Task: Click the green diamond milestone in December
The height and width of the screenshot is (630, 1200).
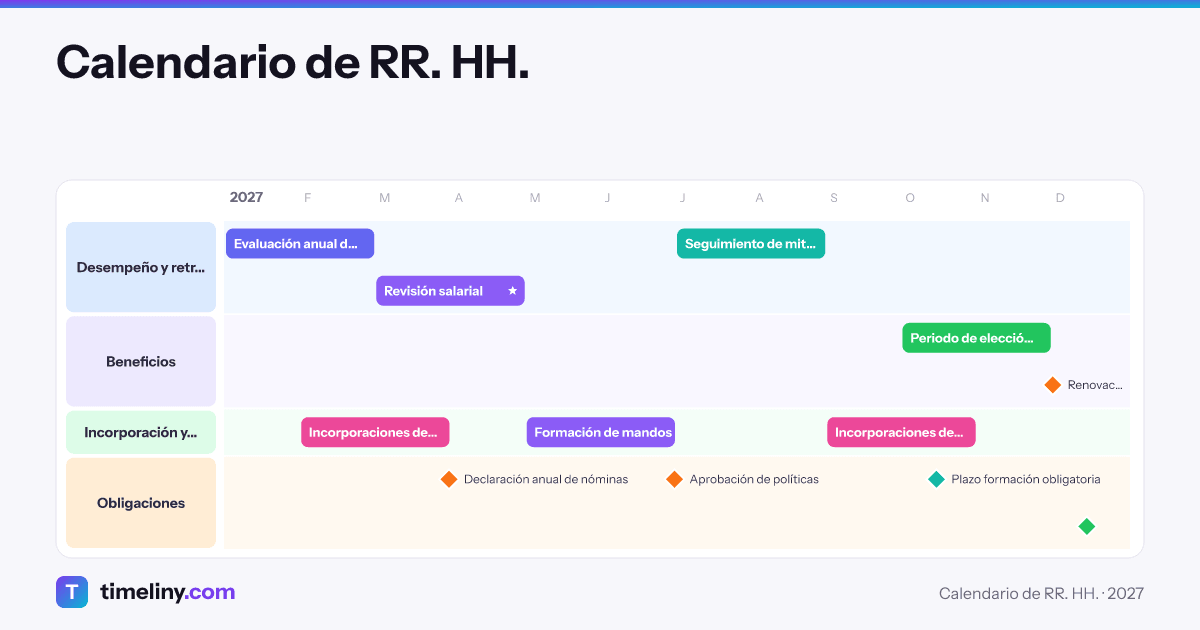Action: click(x=1087, y=526)
